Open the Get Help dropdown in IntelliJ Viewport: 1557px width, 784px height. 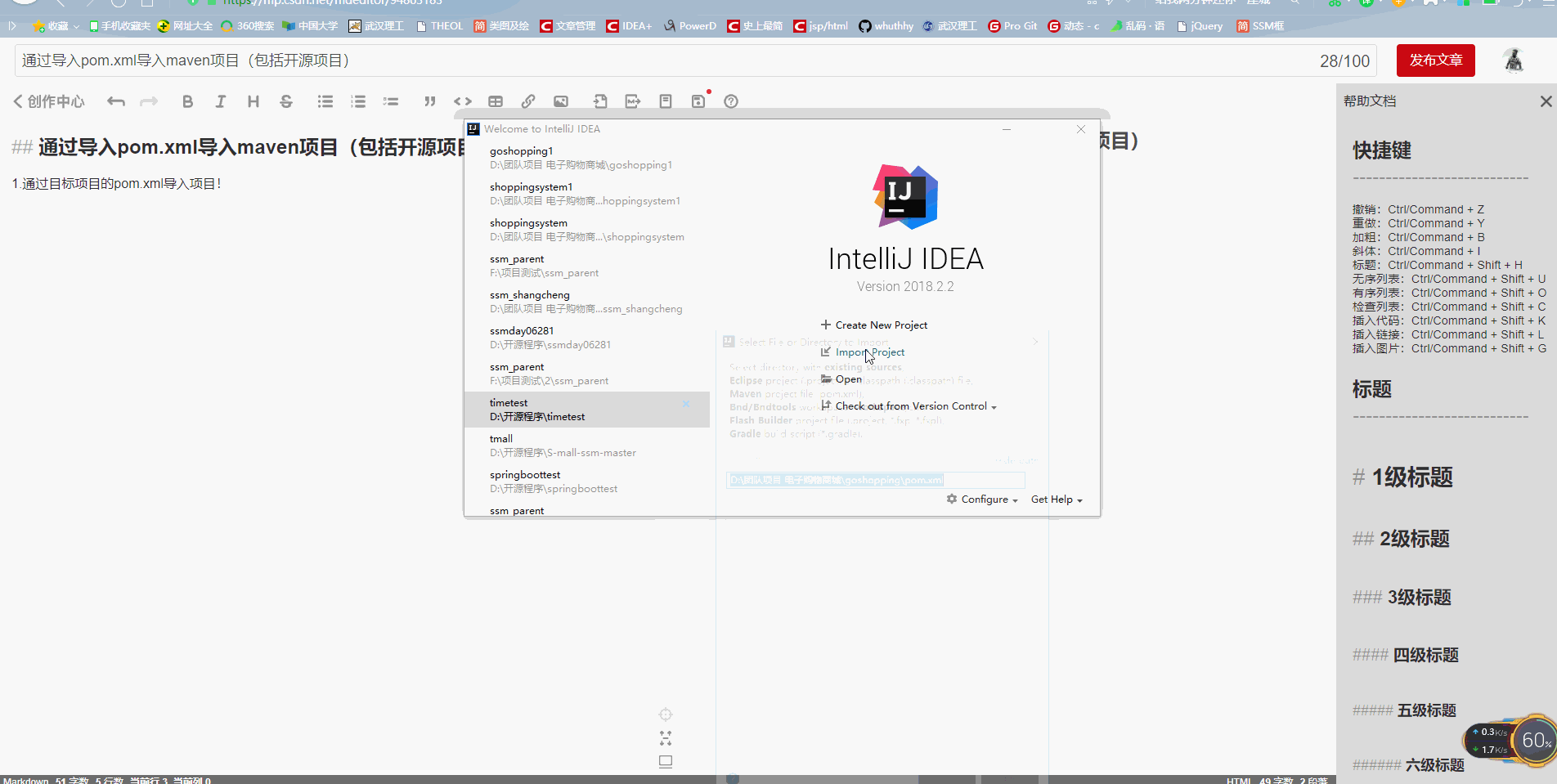(x=1057, y=500)
